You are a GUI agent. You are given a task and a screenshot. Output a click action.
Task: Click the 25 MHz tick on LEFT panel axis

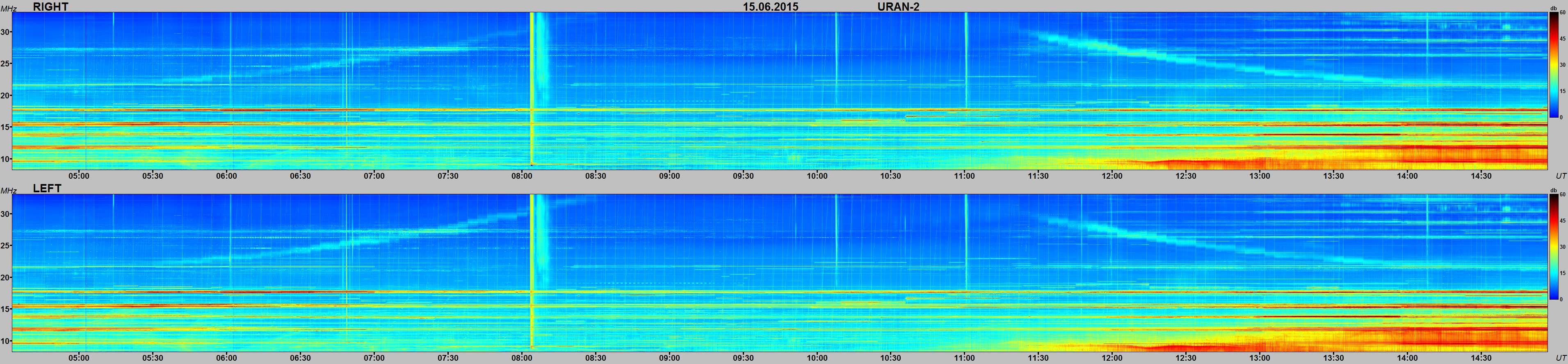[5, 246]
